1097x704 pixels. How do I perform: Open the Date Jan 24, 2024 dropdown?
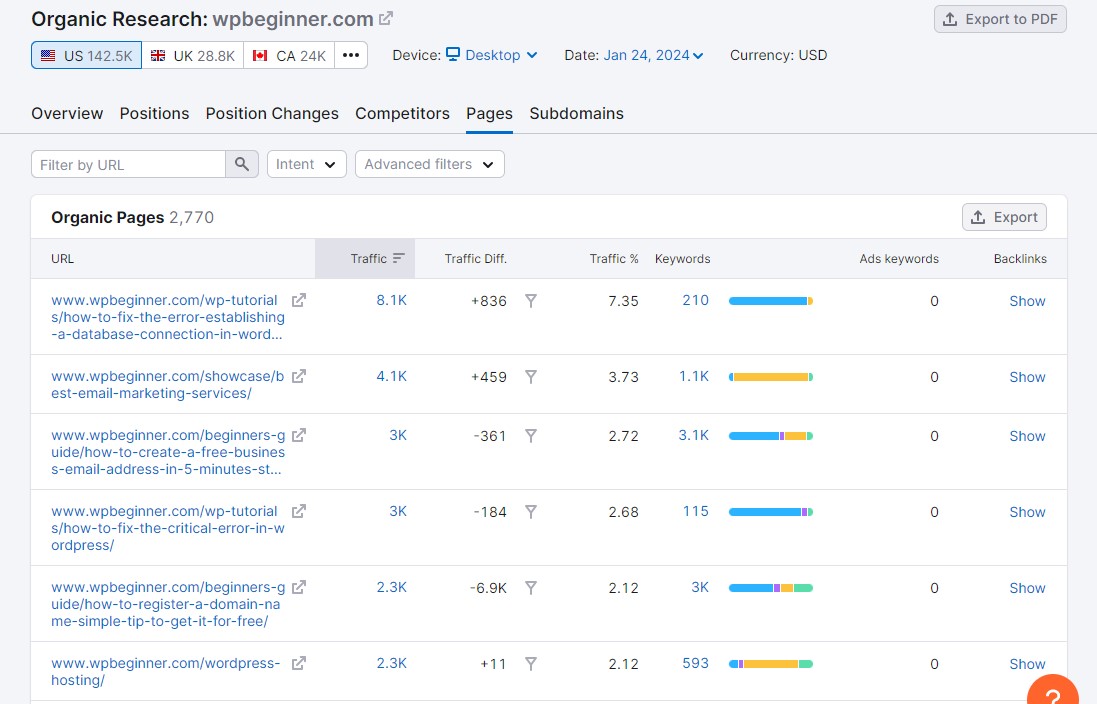pos(653,55)
